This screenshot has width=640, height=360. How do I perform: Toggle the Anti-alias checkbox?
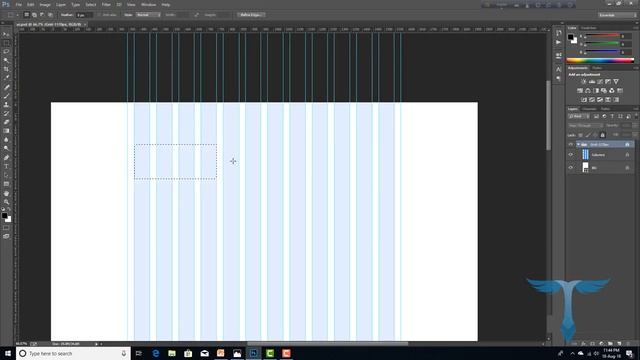click(x=99, y=15)
